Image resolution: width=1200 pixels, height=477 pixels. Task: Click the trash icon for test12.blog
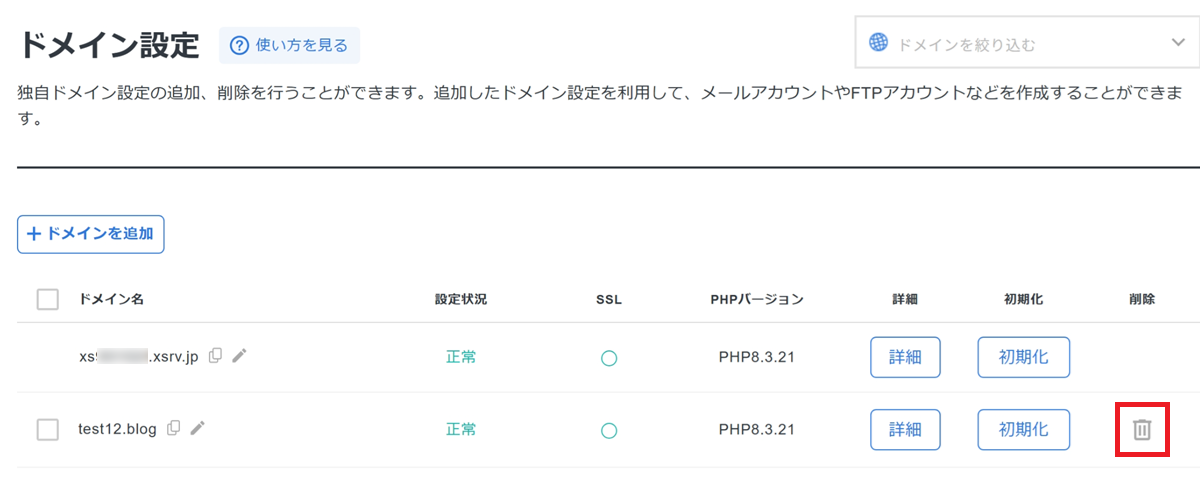tap(1142, 430)
